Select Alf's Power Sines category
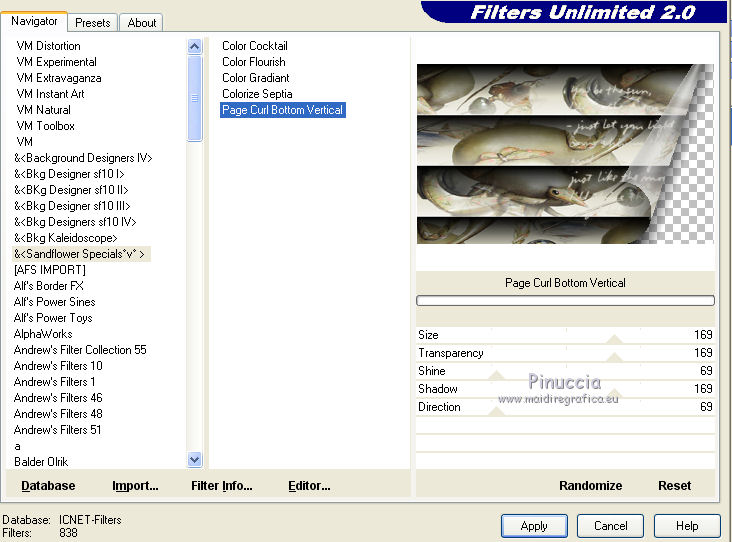732x542 pixels. [x=54, y=302]
